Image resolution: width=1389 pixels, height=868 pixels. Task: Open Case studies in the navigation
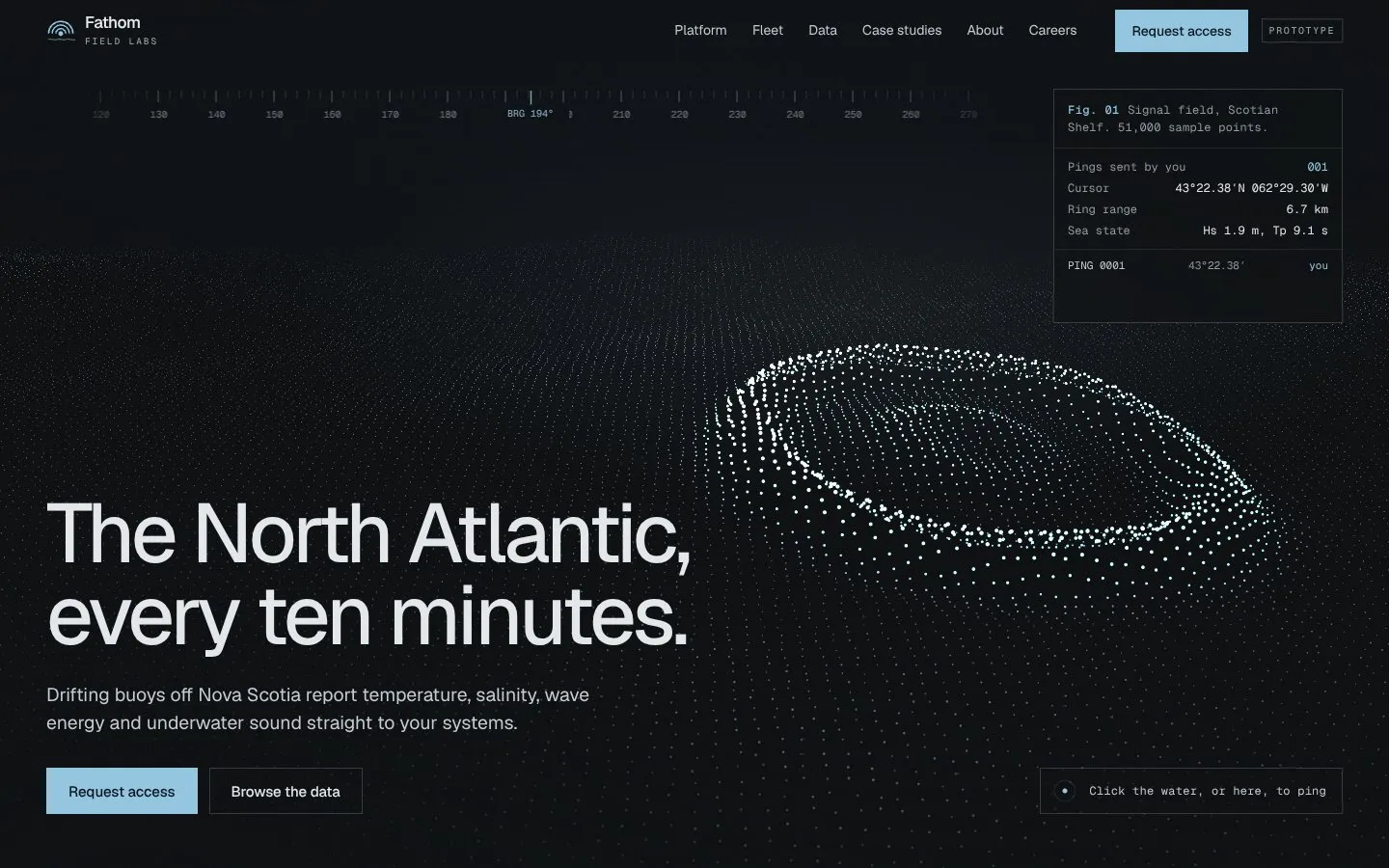coord(902,30)
